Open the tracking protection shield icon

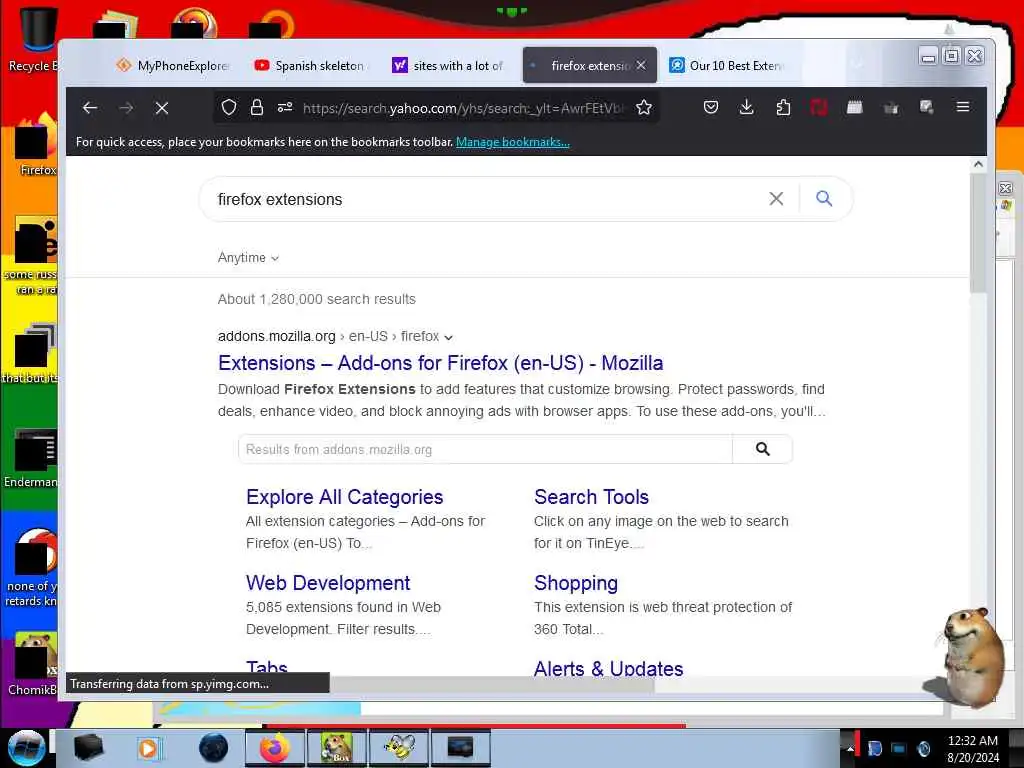229,107
